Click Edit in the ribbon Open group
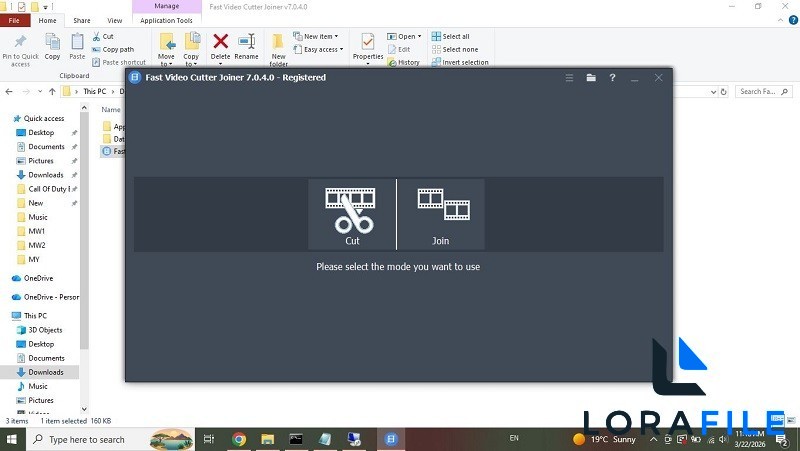The width and height of the screenshot is (800, 451). [x=399, y=49]
